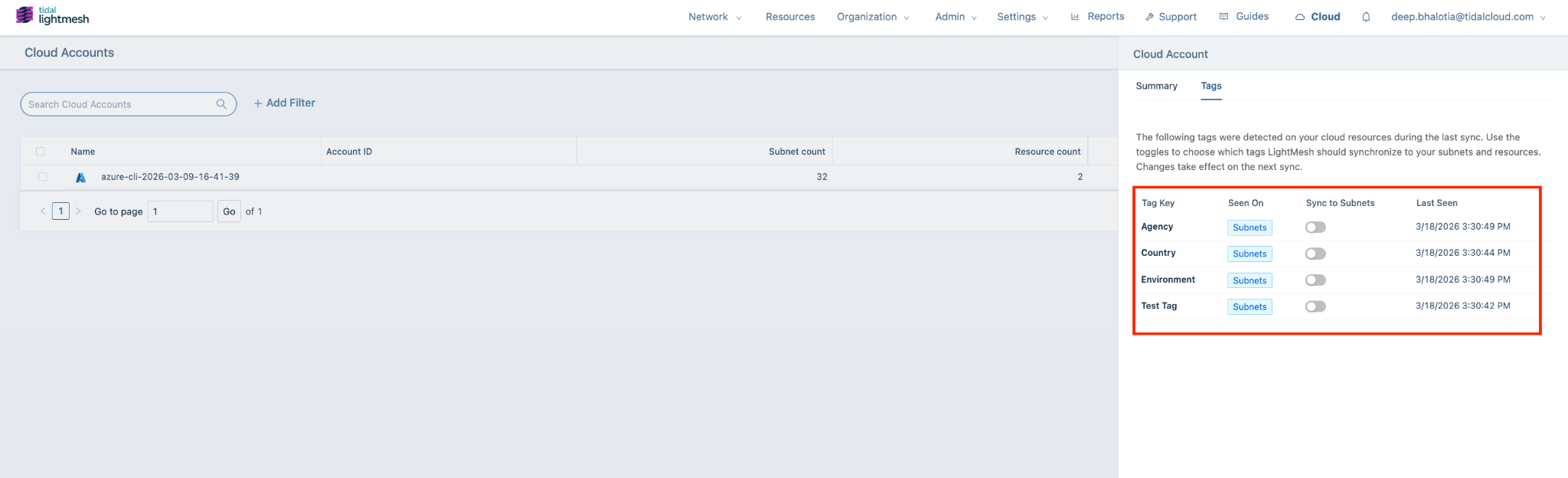This screenshot has width=1568, height=478.
Task: Enable Sync to Subnets for Country tag
Action: 1315,254
